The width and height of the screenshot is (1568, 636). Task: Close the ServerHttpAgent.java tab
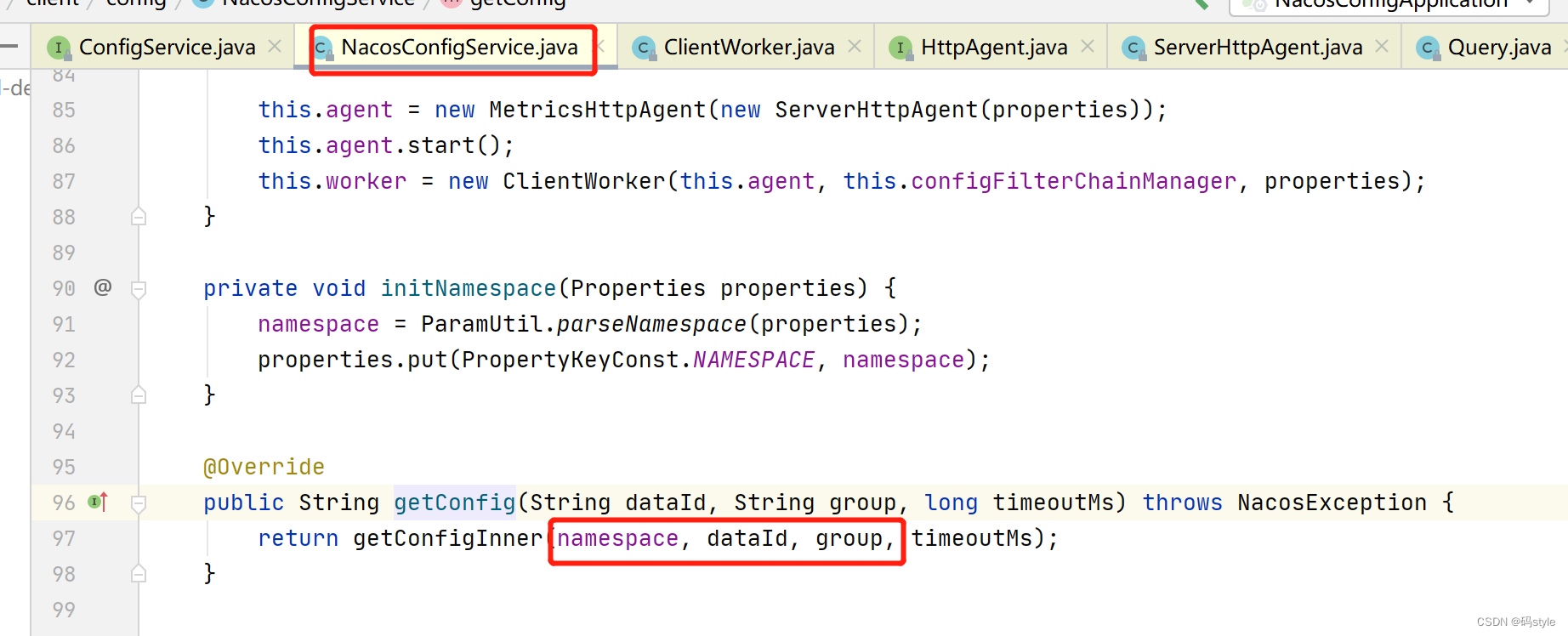click(x=1382, y=47)
